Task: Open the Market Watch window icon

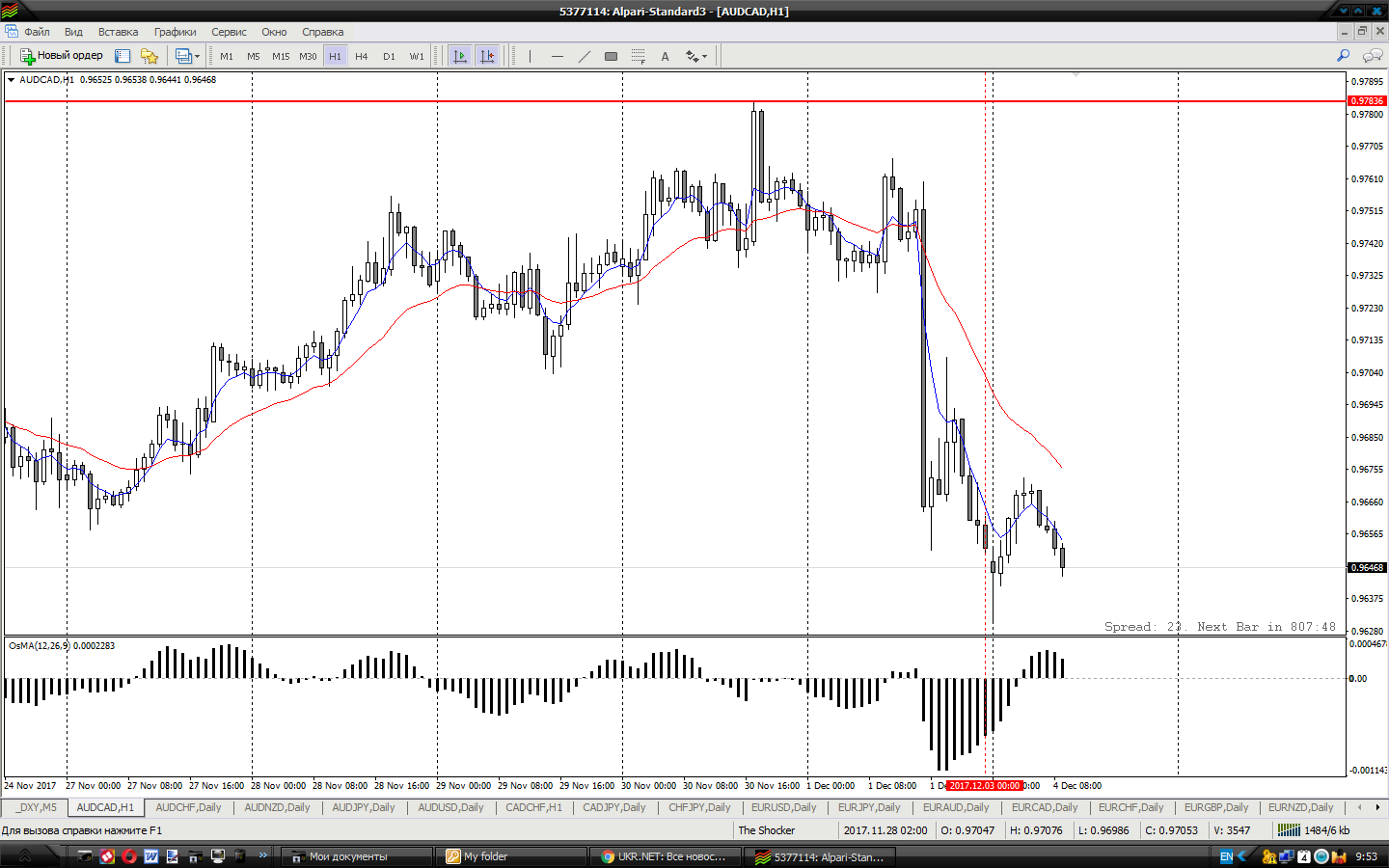Action: pyautogui.click(x=123, y=56)
